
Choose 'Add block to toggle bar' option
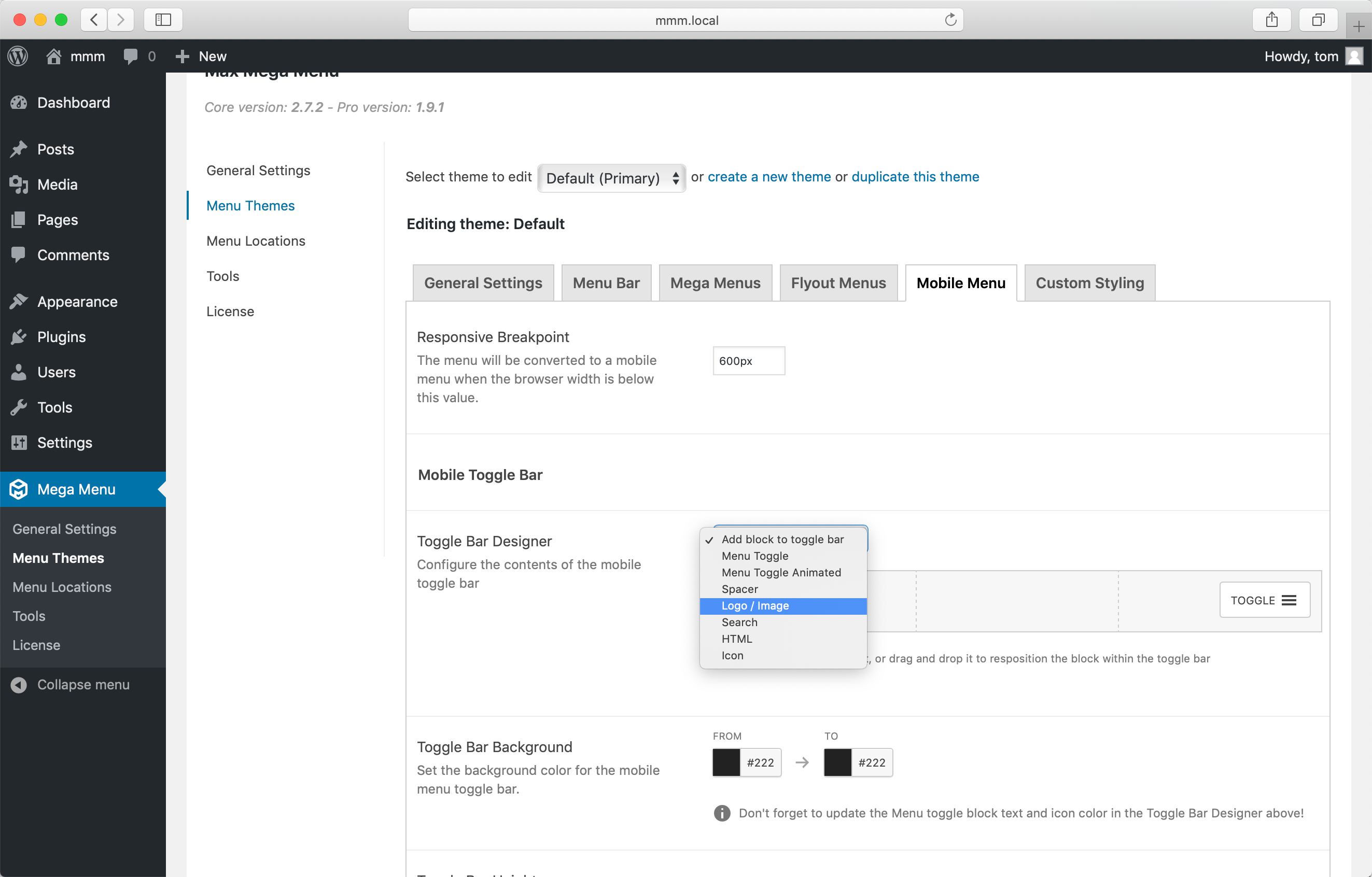point(783,539)
